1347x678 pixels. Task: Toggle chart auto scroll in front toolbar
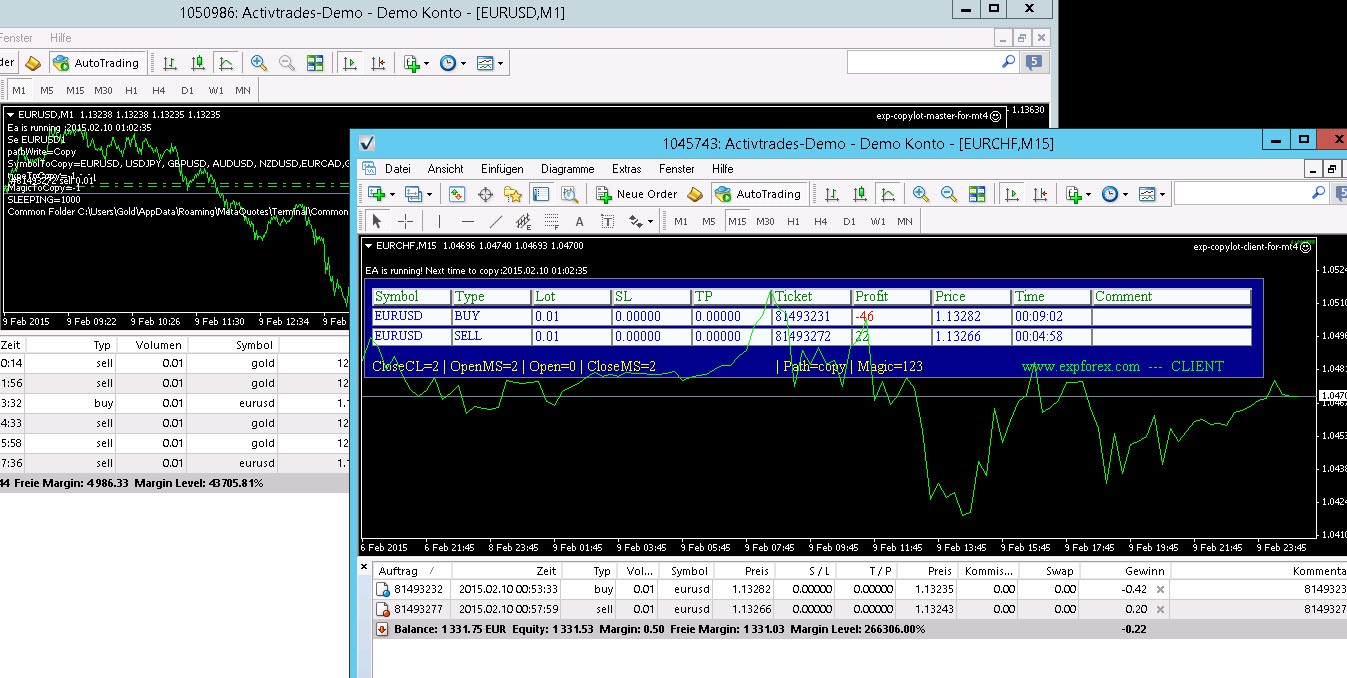[x=1012, y=194]
